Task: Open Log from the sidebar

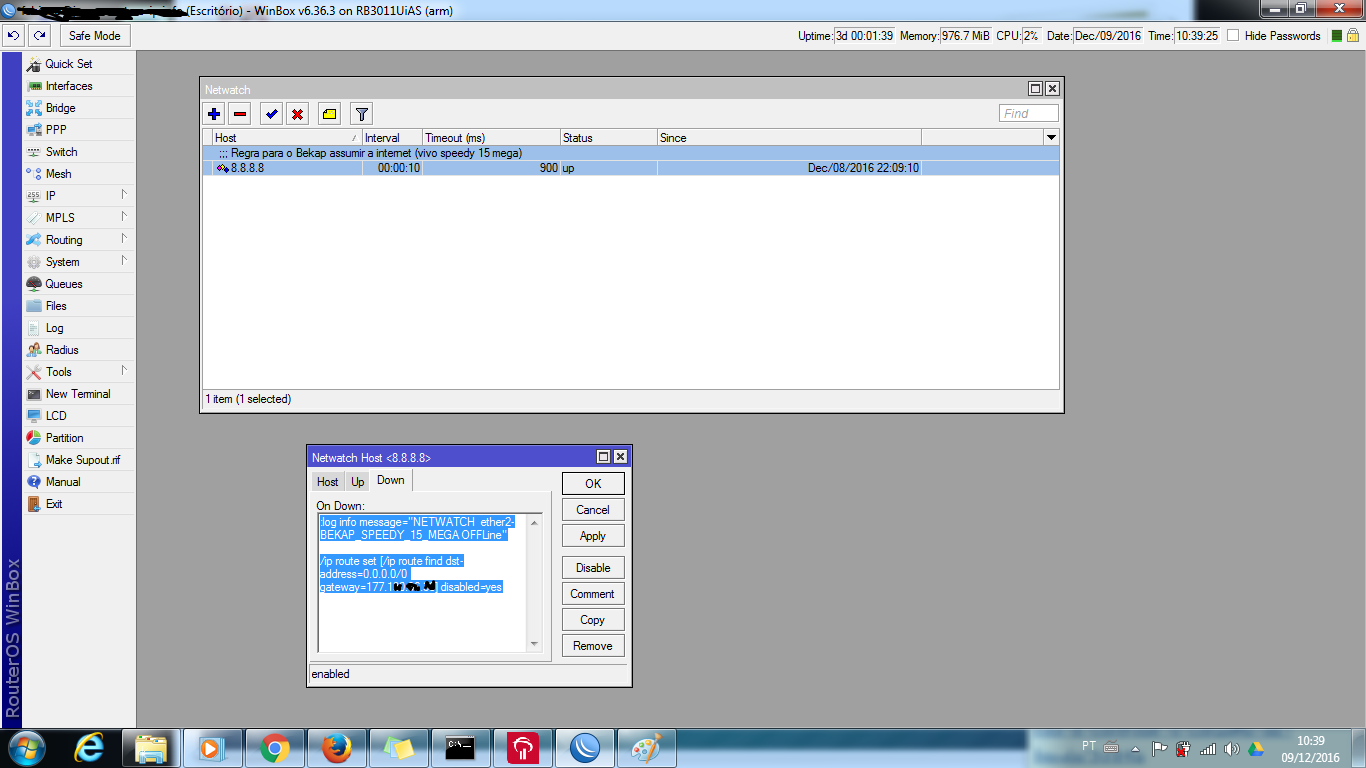Action: (78, 328)
